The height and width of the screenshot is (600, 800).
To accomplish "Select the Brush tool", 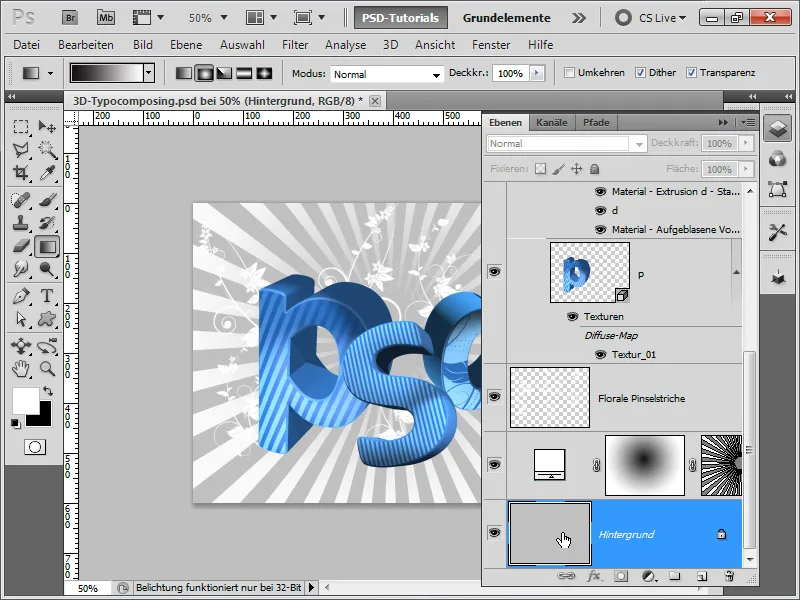I will click(47, 199).
